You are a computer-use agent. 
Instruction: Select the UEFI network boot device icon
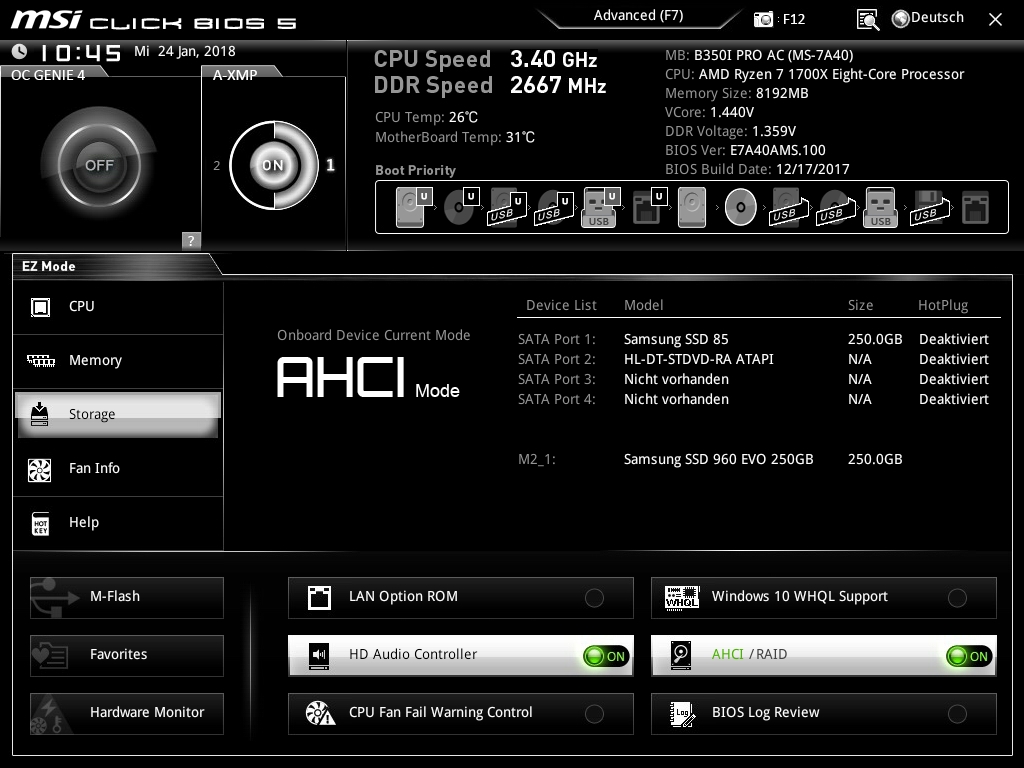(649, 207)
